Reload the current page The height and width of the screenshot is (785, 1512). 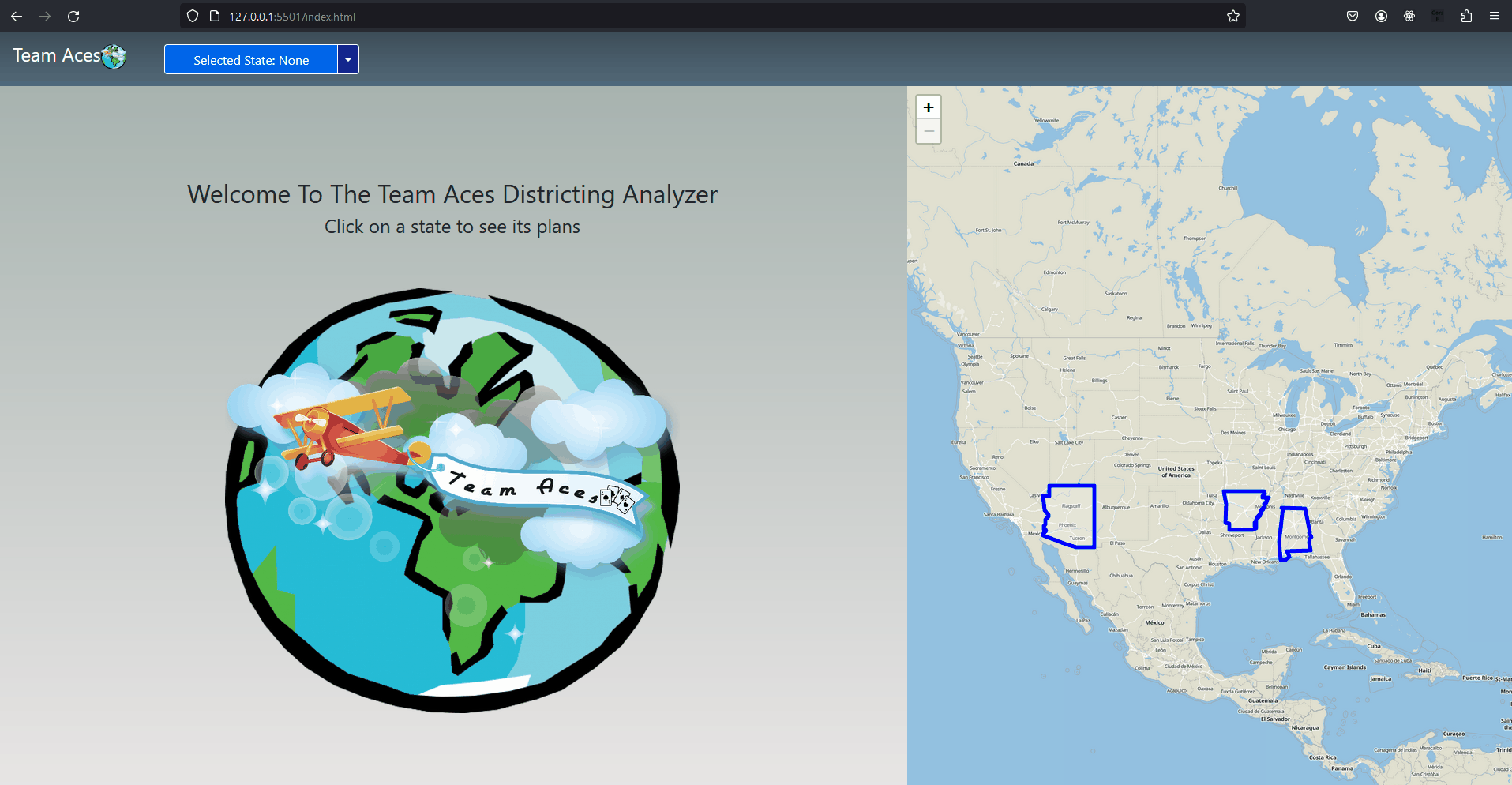(x=73, y=16)
